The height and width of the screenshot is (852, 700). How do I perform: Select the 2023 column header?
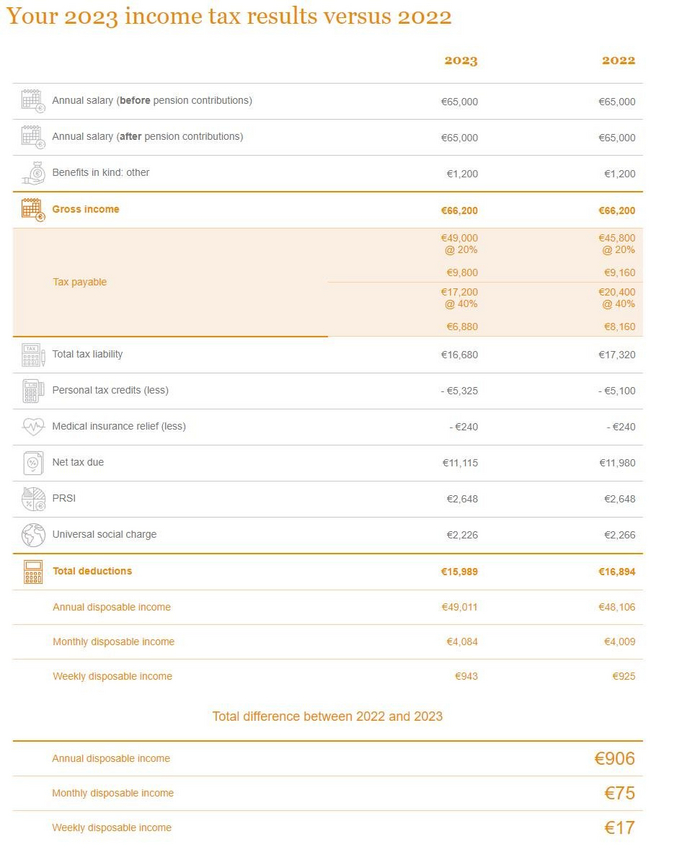click(x=461, y=61)
